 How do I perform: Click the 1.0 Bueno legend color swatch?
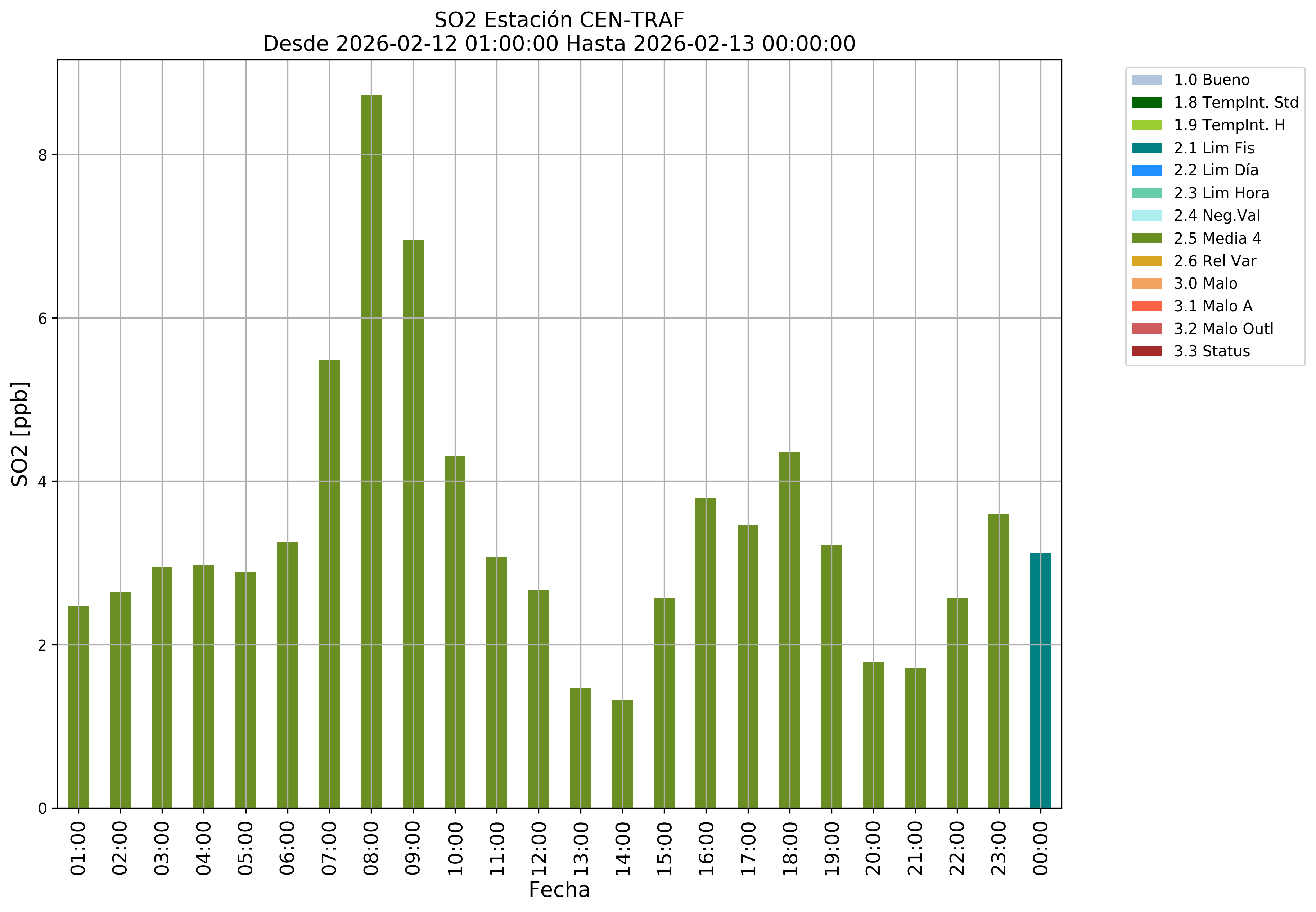coord(1146,80)
